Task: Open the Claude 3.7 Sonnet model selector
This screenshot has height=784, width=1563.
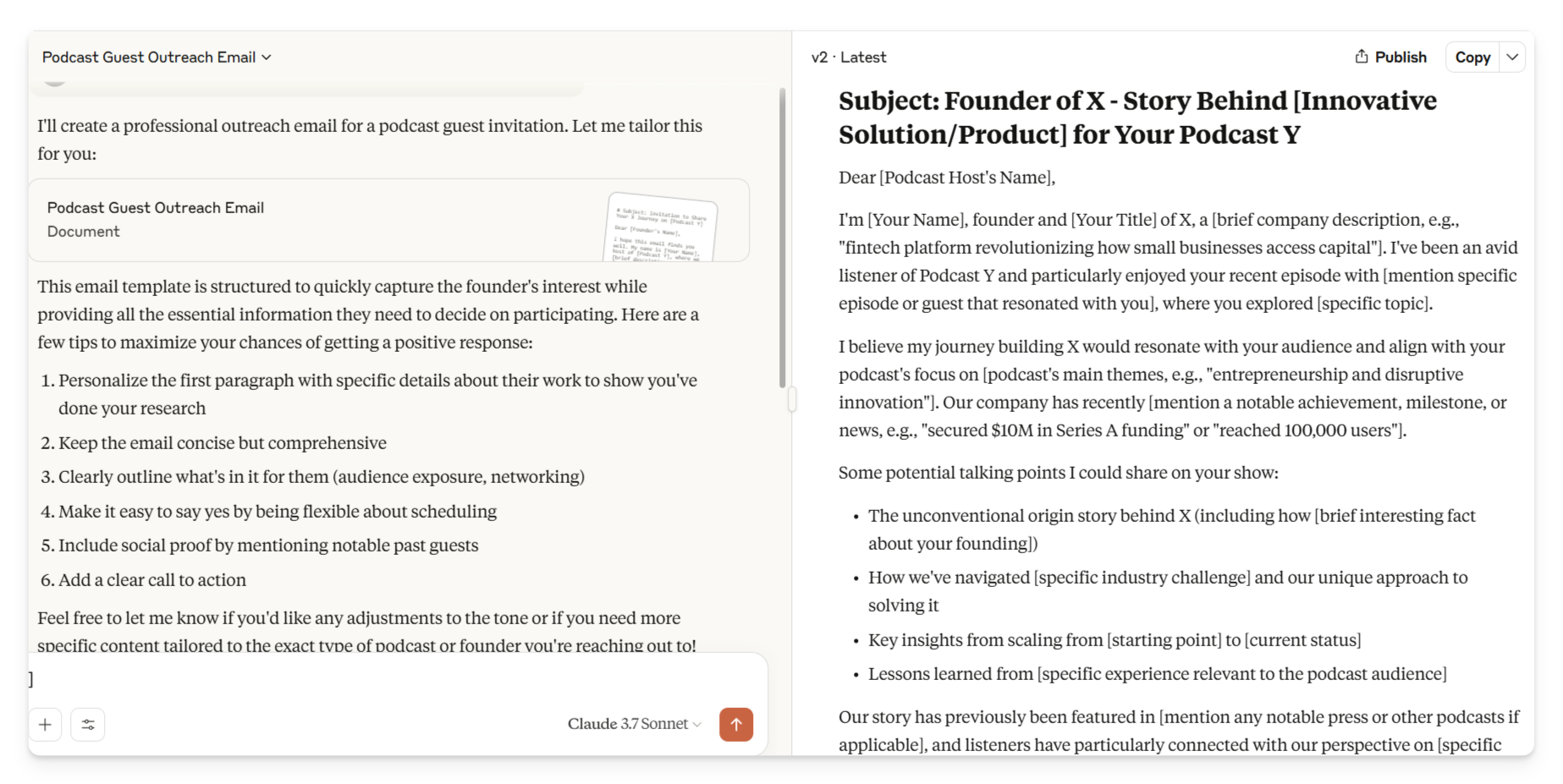Action: tap(635, 724)
